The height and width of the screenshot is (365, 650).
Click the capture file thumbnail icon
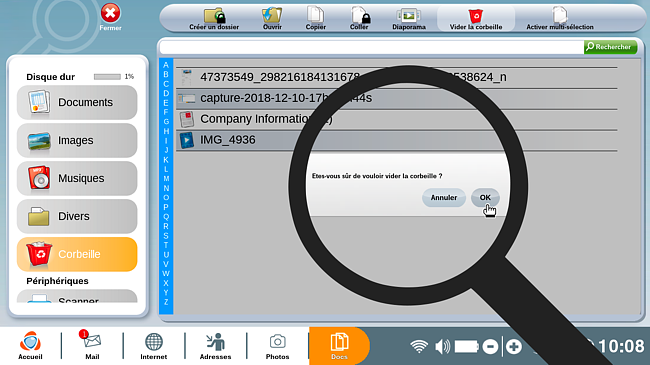click(x=187, y=98)
